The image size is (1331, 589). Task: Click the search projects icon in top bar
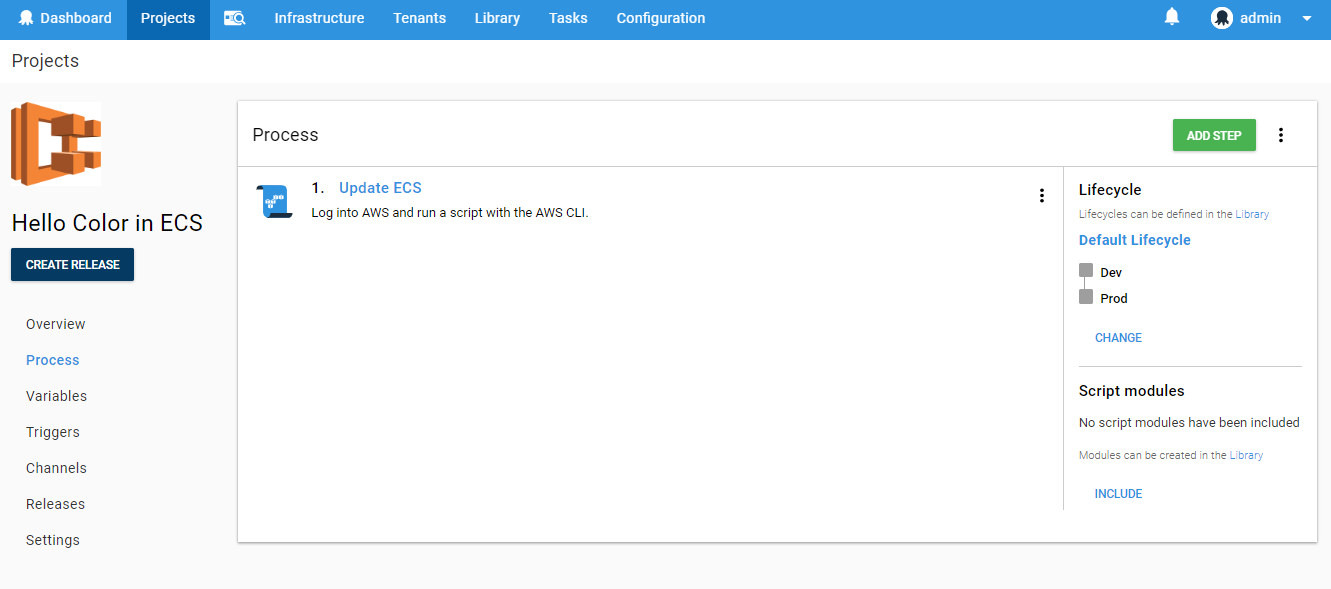point(234,18)
